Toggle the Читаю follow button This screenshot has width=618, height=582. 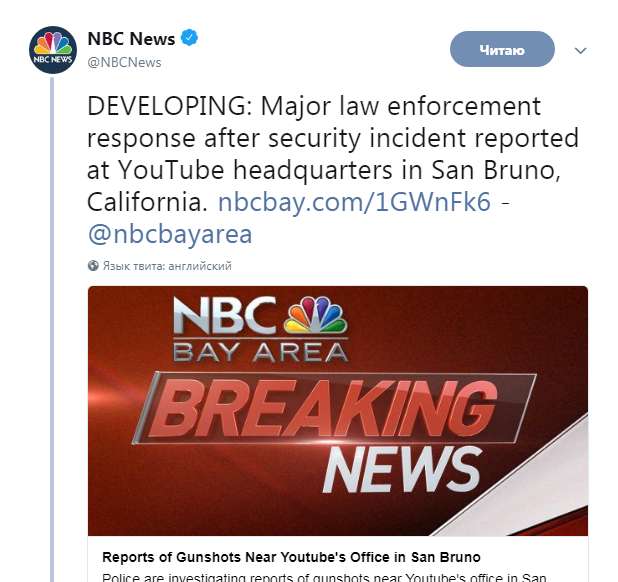[x=501, y=49]
